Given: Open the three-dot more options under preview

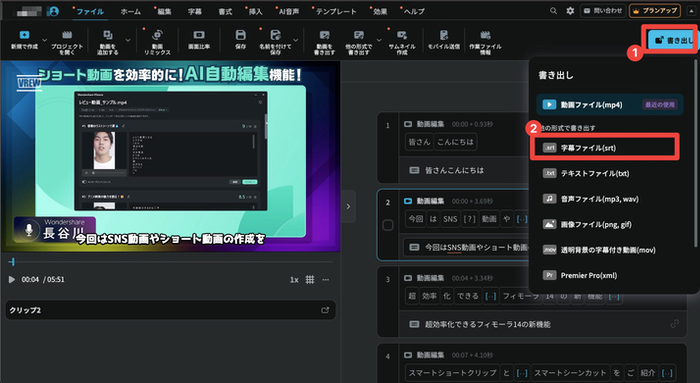Looking at the screenshot, I should (x=325, y=279).
